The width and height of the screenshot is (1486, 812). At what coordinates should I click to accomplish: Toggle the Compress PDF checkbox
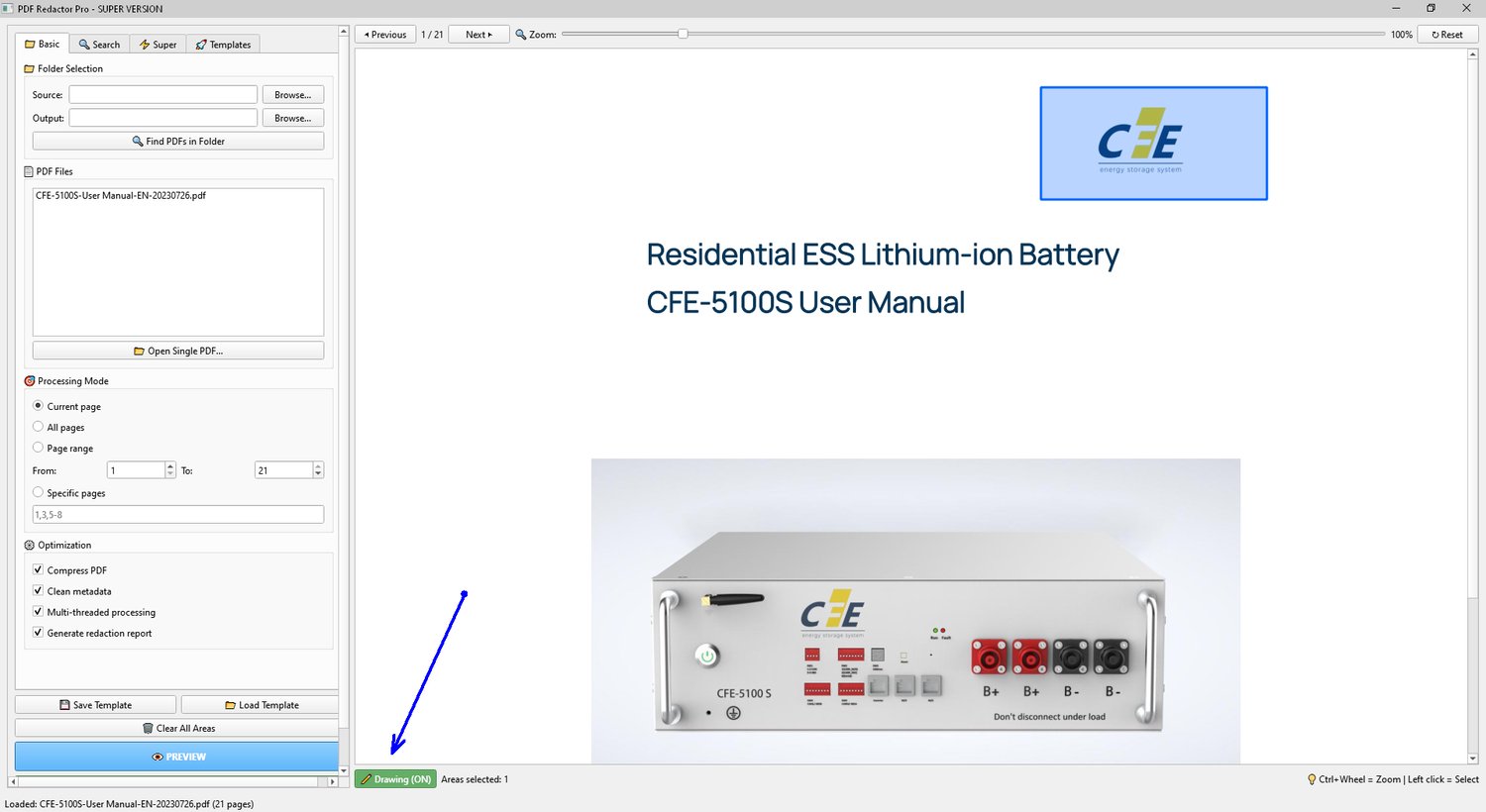coord(38,570)
